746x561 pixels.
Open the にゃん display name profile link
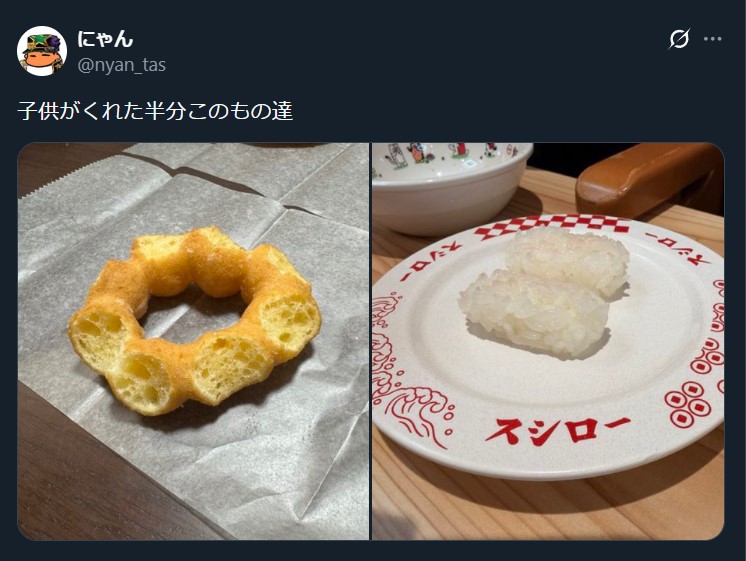click(105, 39)
